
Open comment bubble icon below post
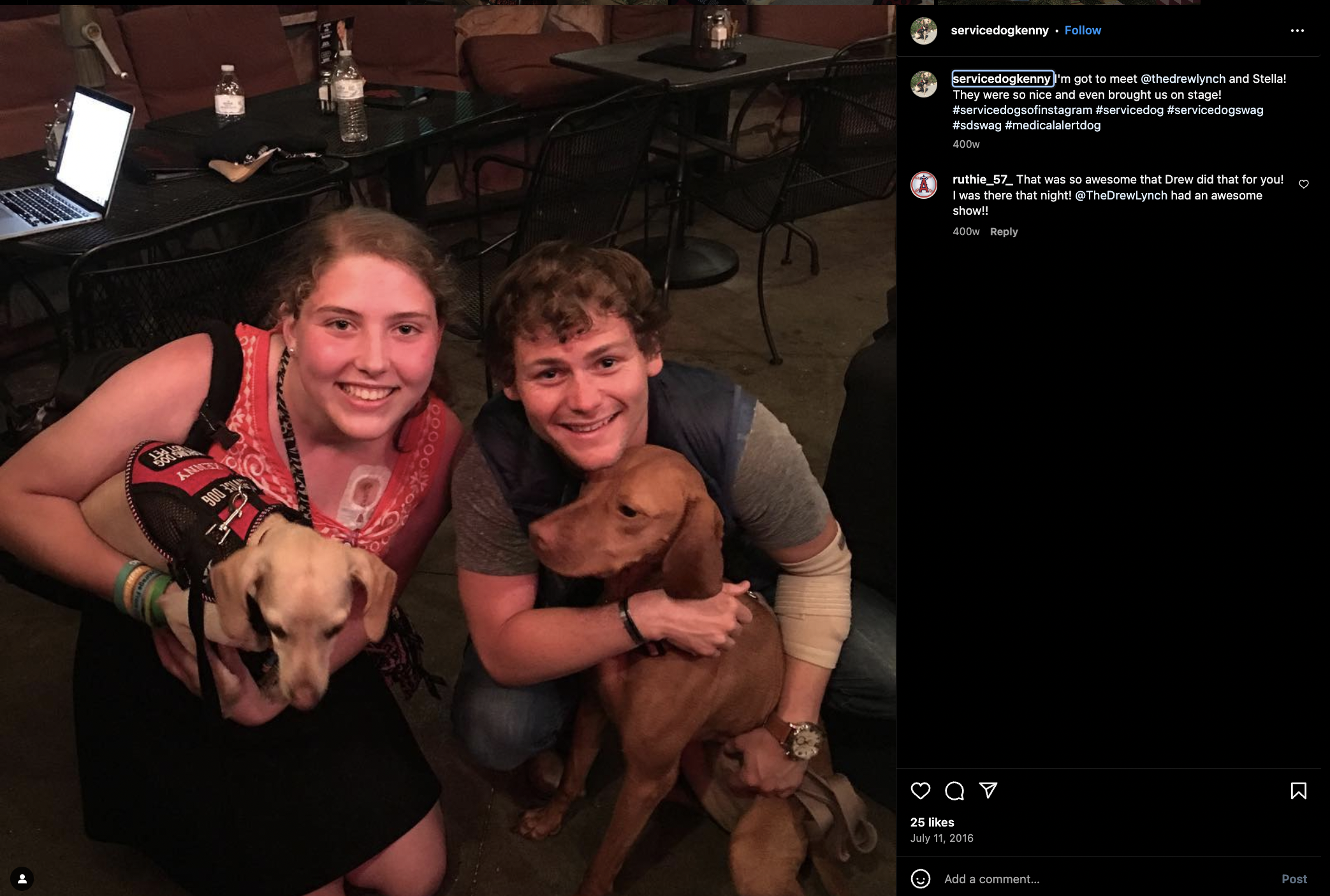coord(954,791)
